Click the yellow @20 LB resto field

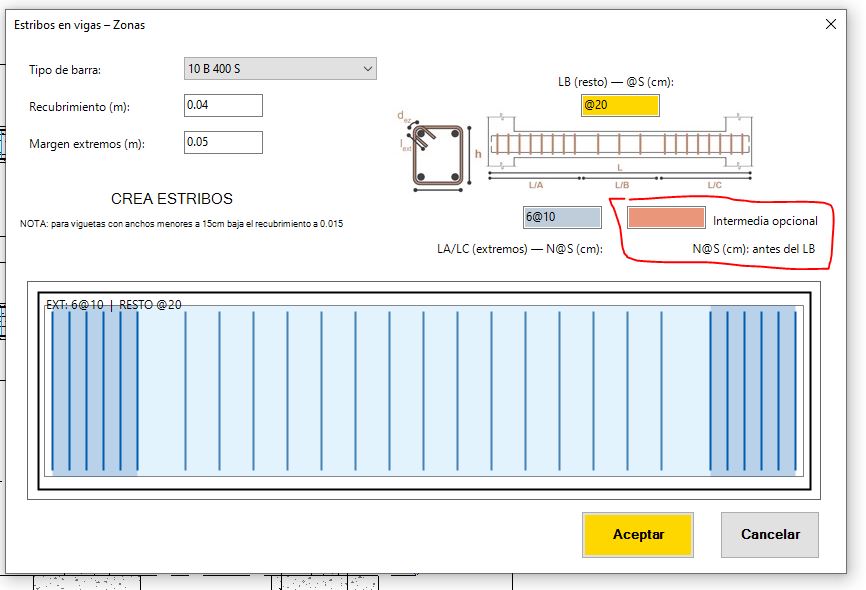click(620, 105)
